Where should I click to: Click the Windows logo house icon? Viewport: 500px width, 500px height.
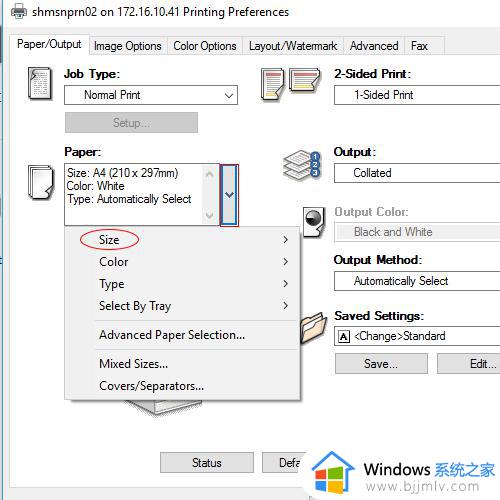(333, 473)
